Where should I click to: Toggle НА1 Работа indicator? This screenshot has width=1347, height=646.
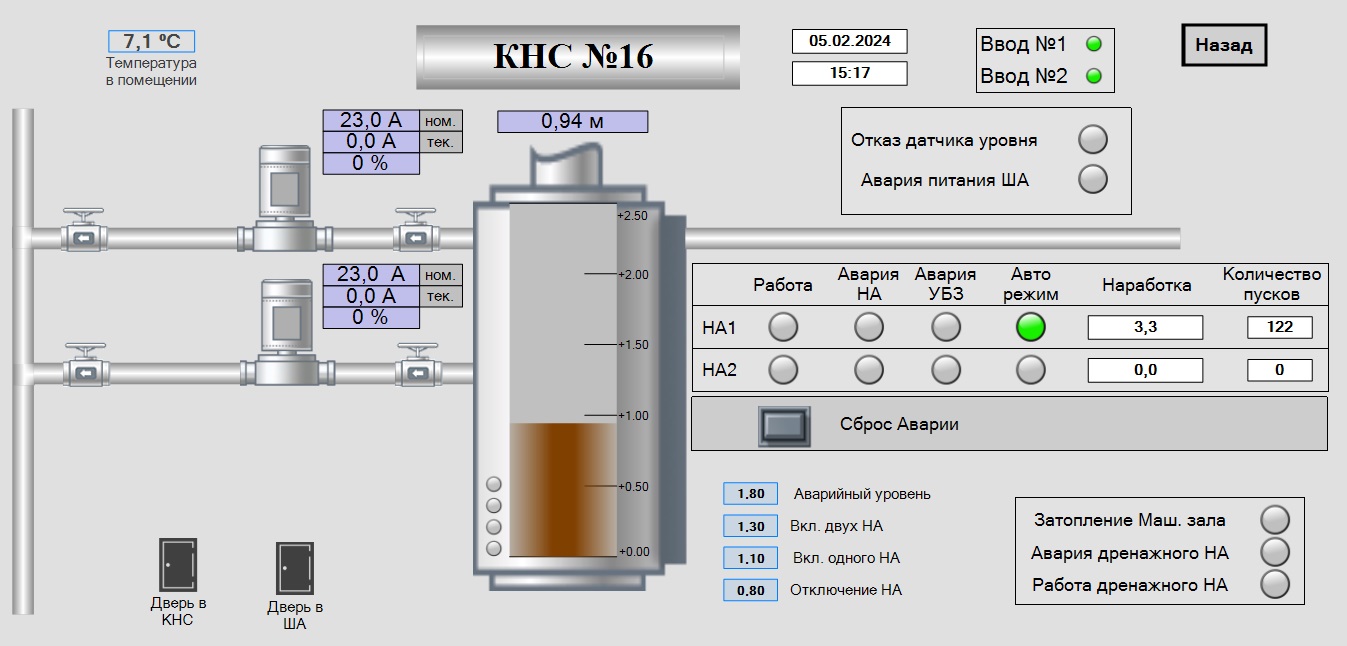(x=783, y=327)
